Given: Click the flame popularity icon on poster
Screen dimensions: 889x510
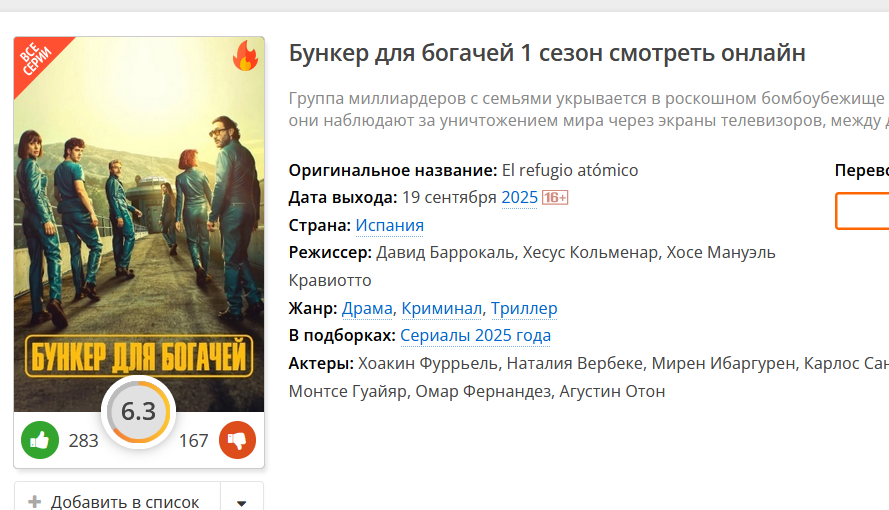Looking at the screenshot, I should click(x=245, y=56).
